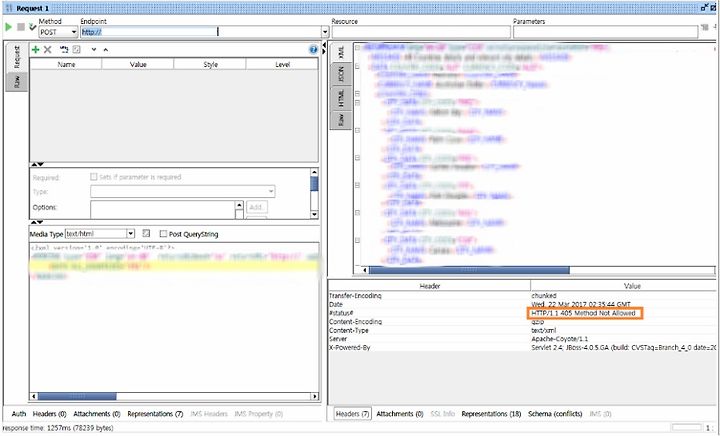Open the response Attachments (0) tab

(x=399, y=414)
